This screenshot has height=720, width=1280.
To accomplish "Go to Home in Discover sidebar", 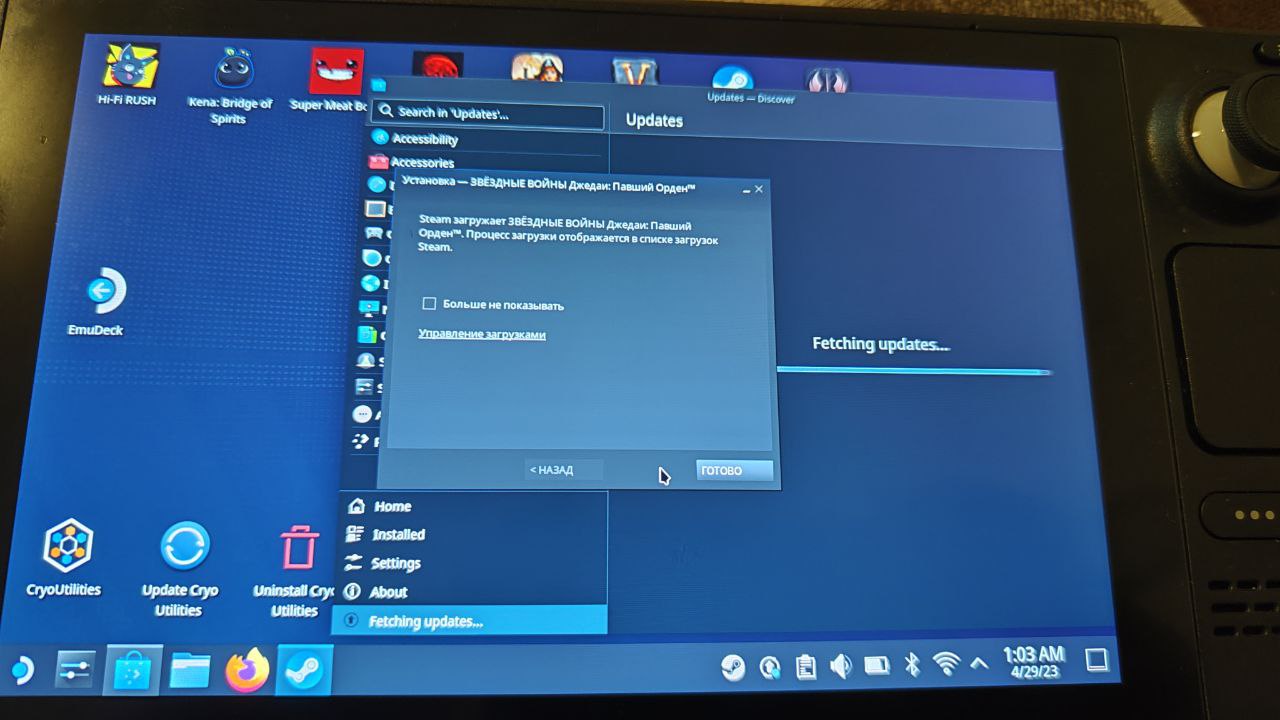I will [392, 506].
